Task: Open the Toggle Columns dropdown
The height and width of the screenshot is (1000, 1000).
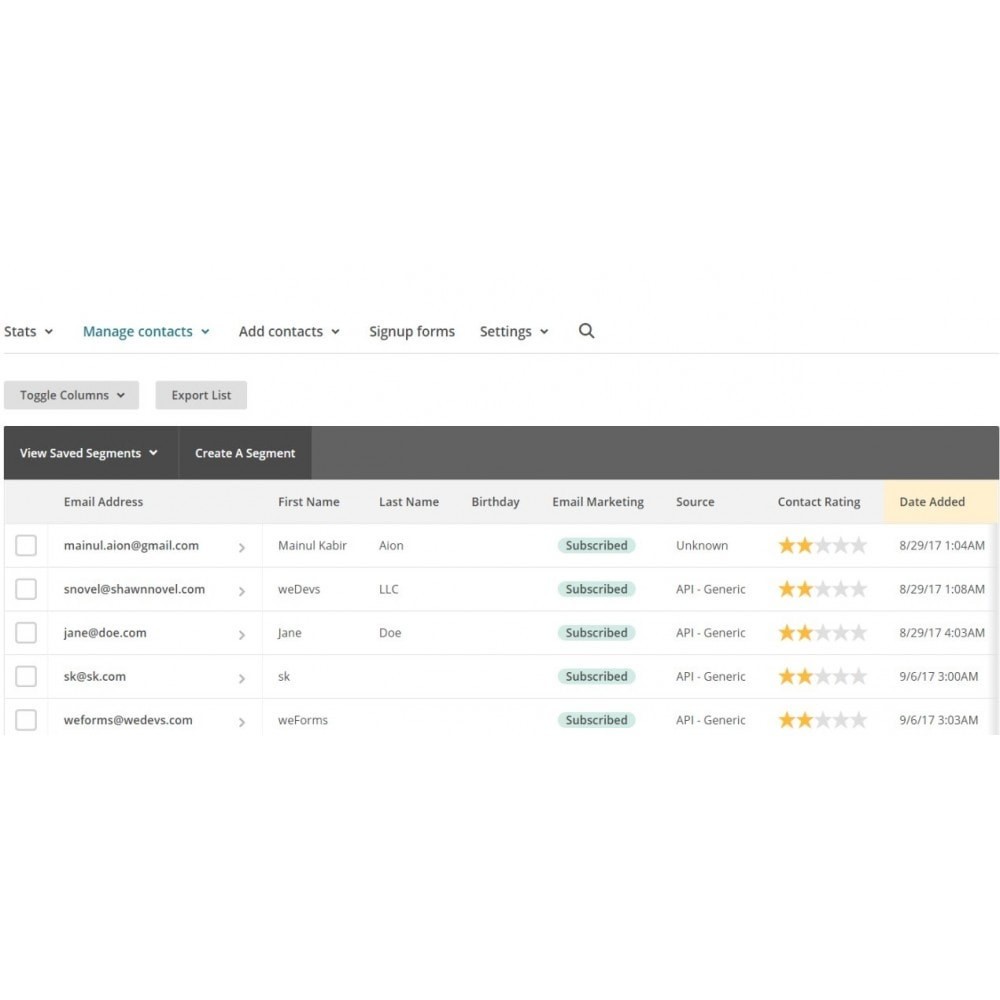Action: point(71,395)
